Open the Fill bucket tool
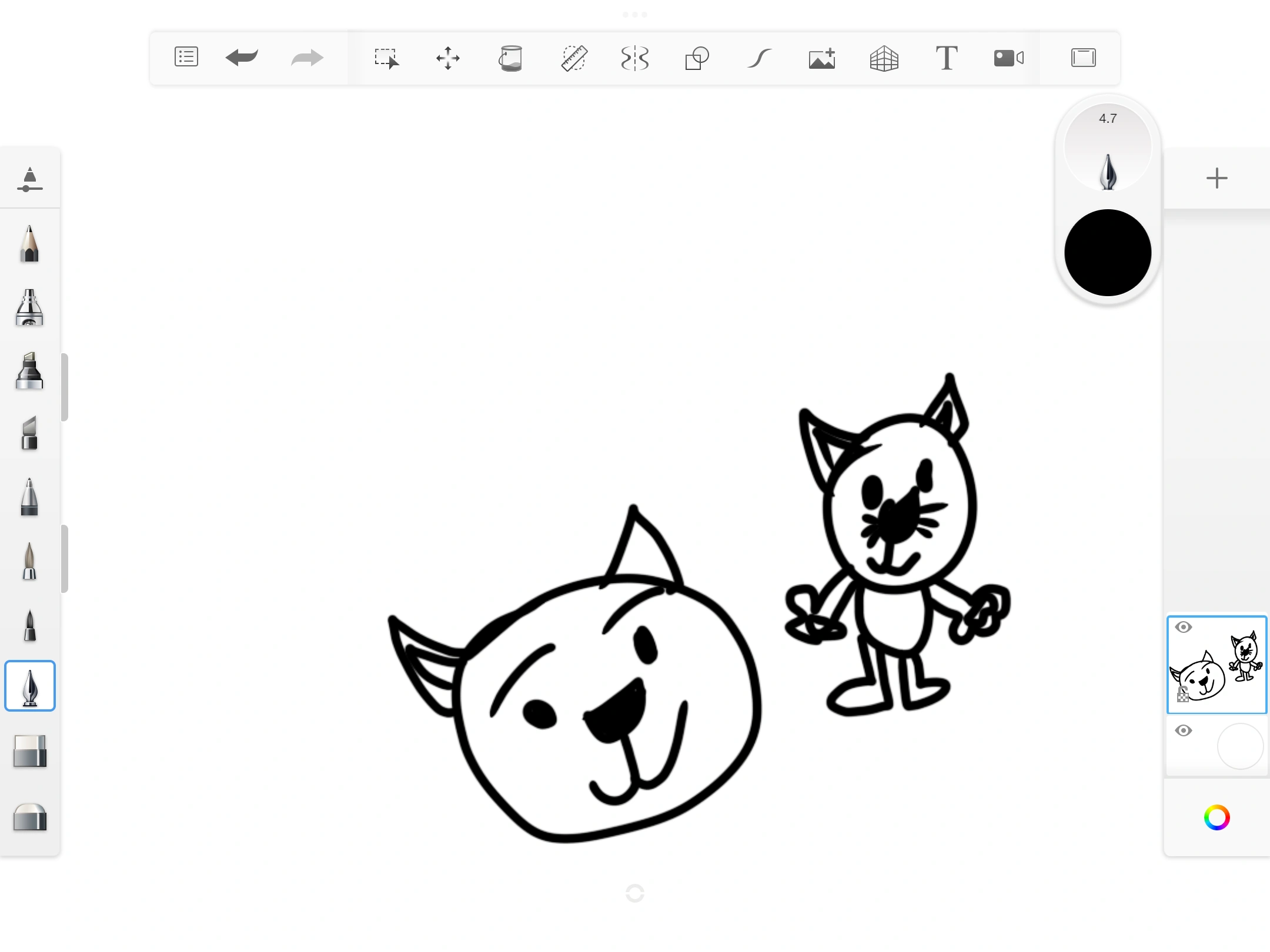The width and height of the screenshot is (1270, 952). [x=510, y=58]
